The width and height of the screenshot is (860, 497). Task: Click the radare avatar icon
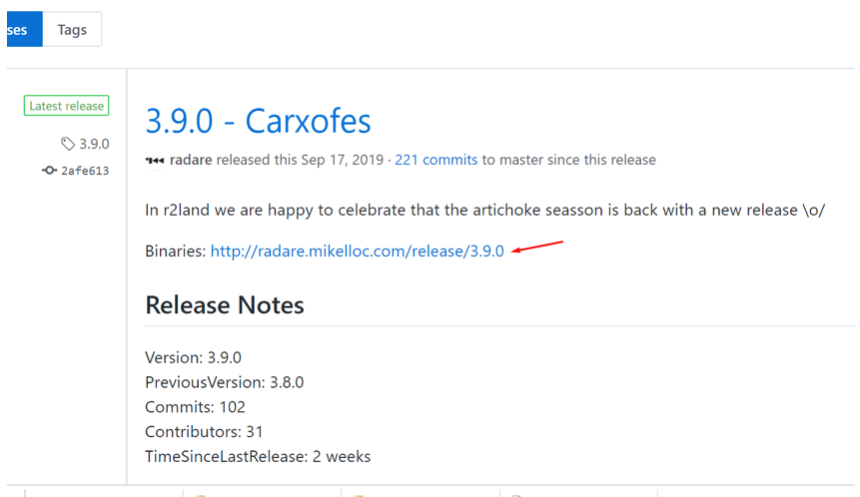pyautogui.click(x=155, y=160)
